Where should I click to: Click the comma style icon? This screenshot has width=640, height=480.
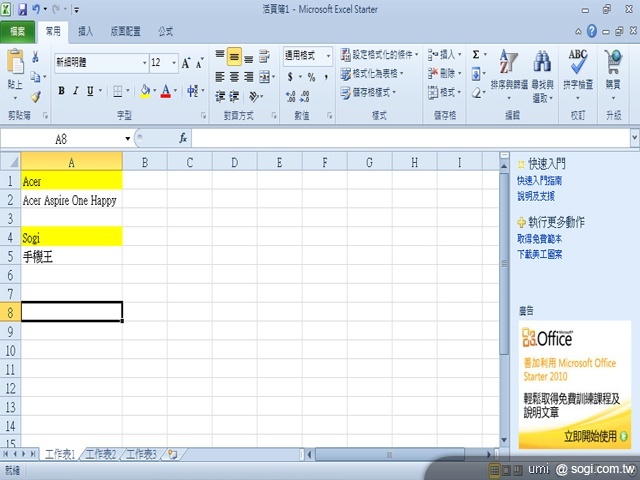(x=326, y=77)
